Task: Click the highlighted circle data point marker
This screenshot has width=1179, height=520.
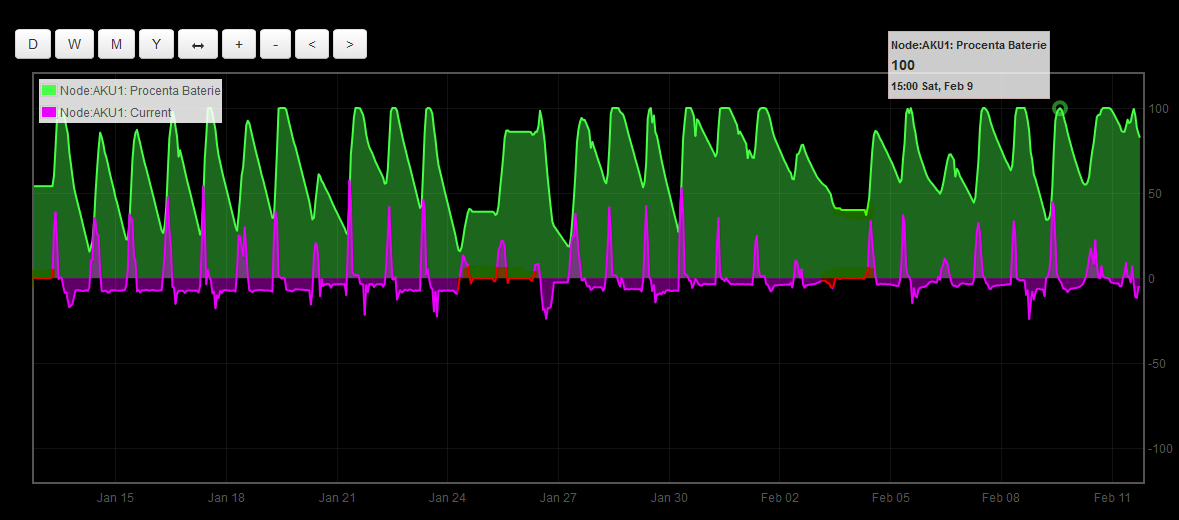Action: point(1060,108)
